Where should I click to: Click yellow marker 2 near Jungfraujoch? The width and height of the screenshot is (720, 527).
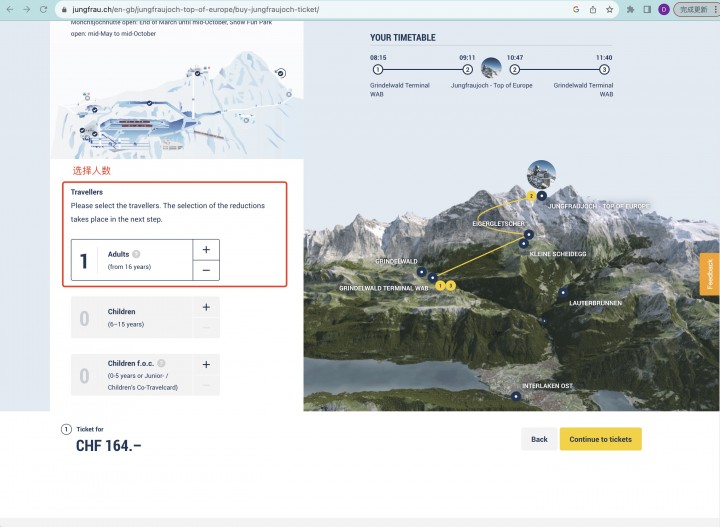(x=531, y=196)
